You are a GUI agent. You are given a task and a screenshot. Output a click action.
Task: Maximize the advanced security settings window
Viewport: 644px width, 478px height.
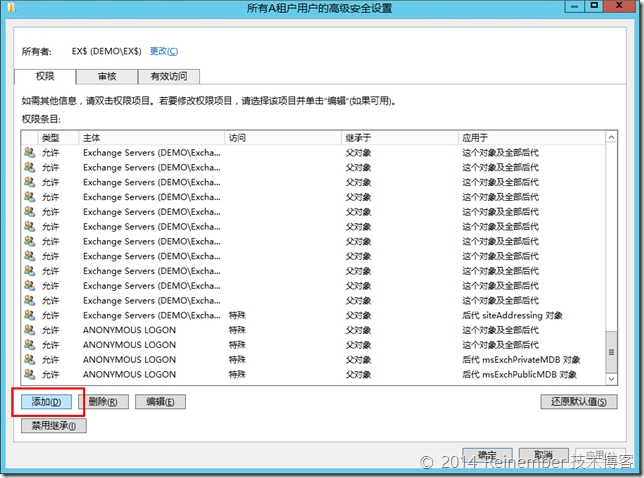pyautogui.click(x=593, y=6)
